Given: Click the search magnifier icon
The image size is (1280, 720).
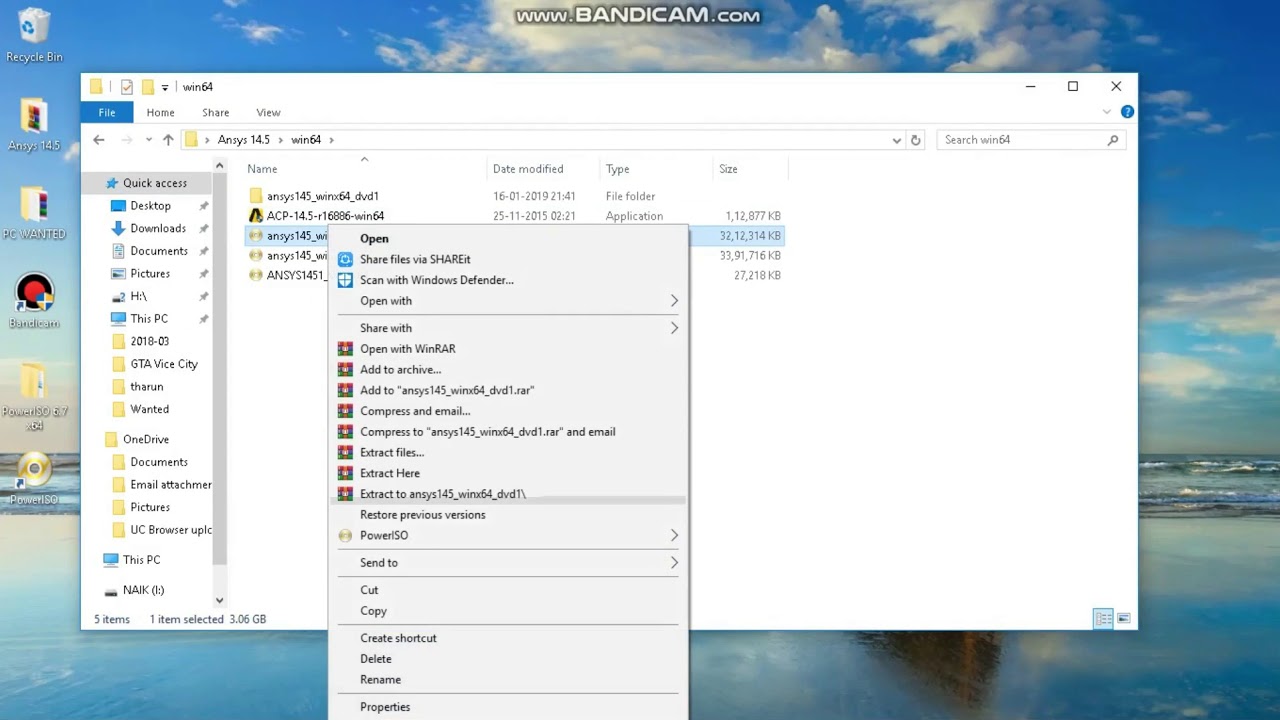Looking at the screenshot, I should click(1112, 140).
